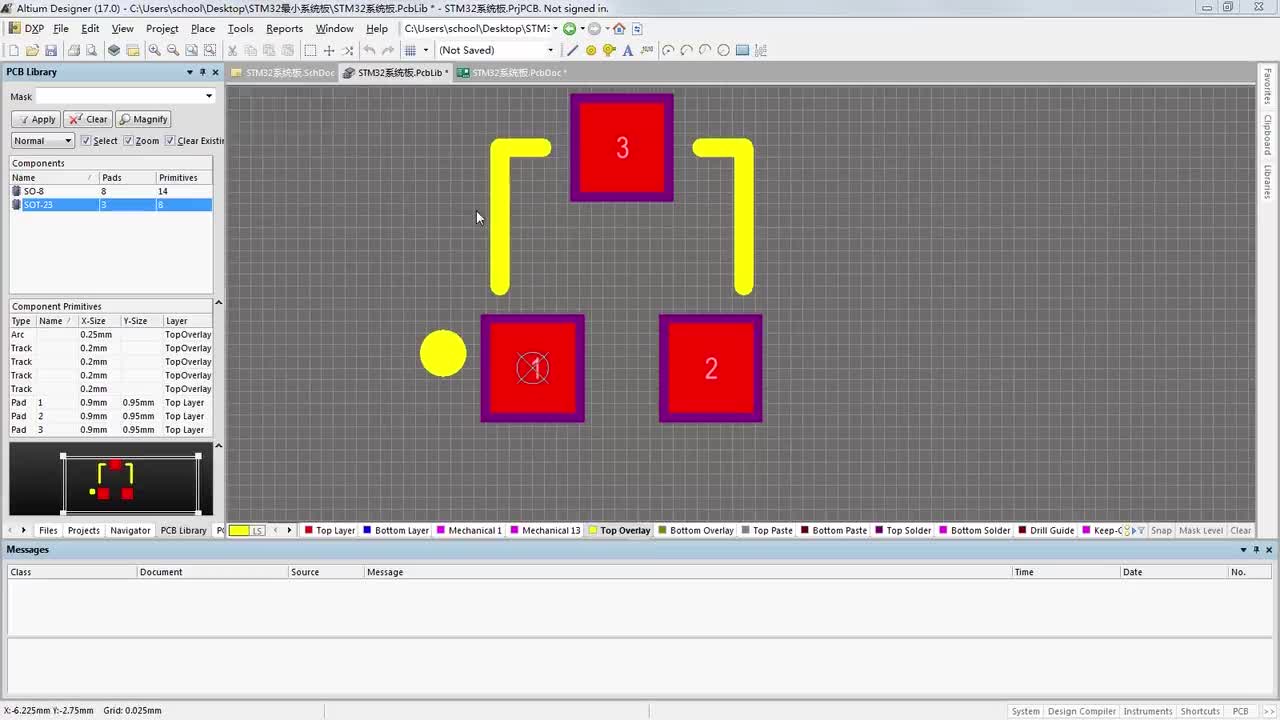Select the Pad 2 primitive row
This screenshot has width=1280, height=720.
tap(111, 416)
